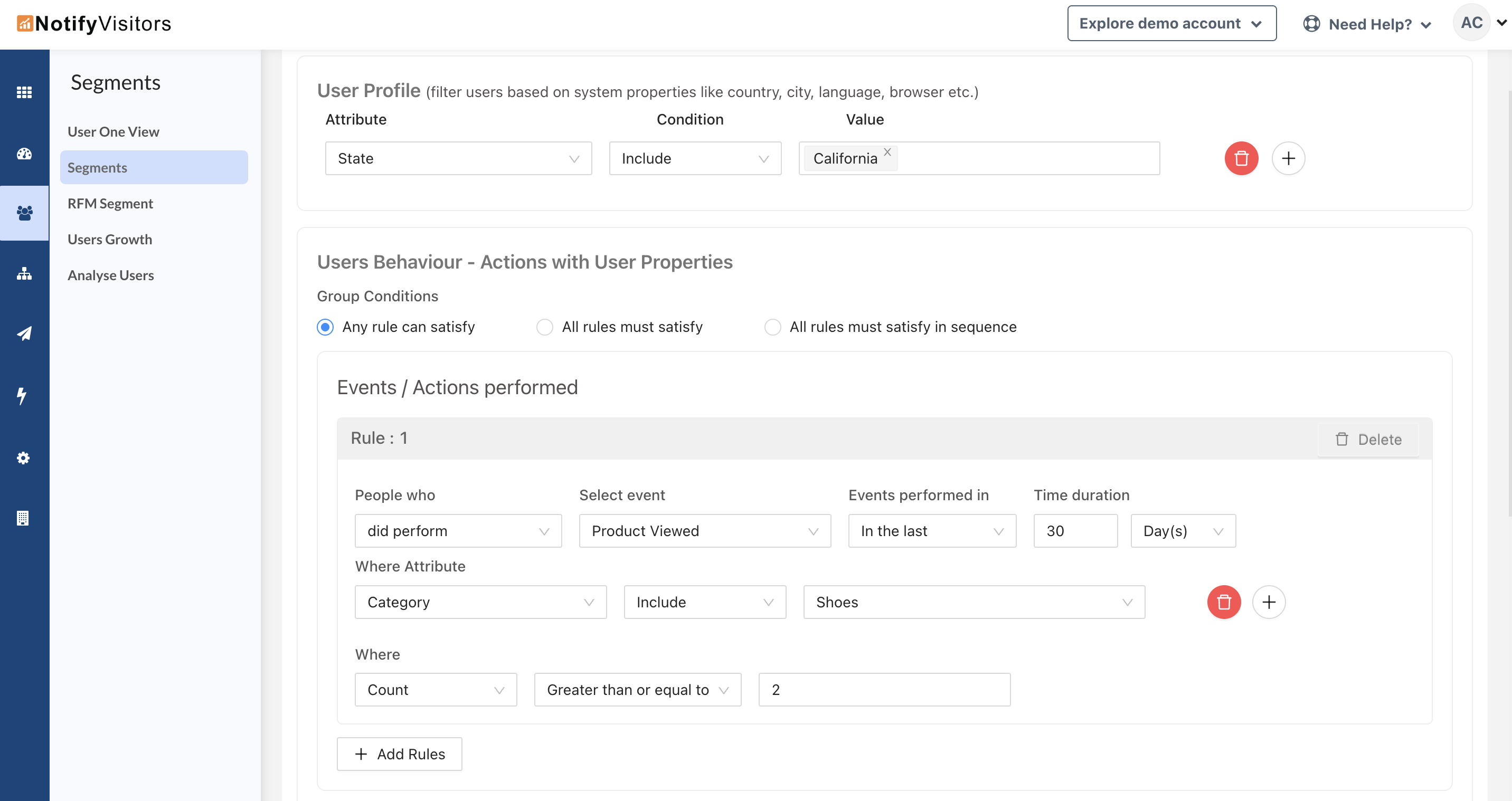Image resolution: width=1512 pixels, height=801 pixels.
Task: Remove the California value tag
Action: (887, 152)
